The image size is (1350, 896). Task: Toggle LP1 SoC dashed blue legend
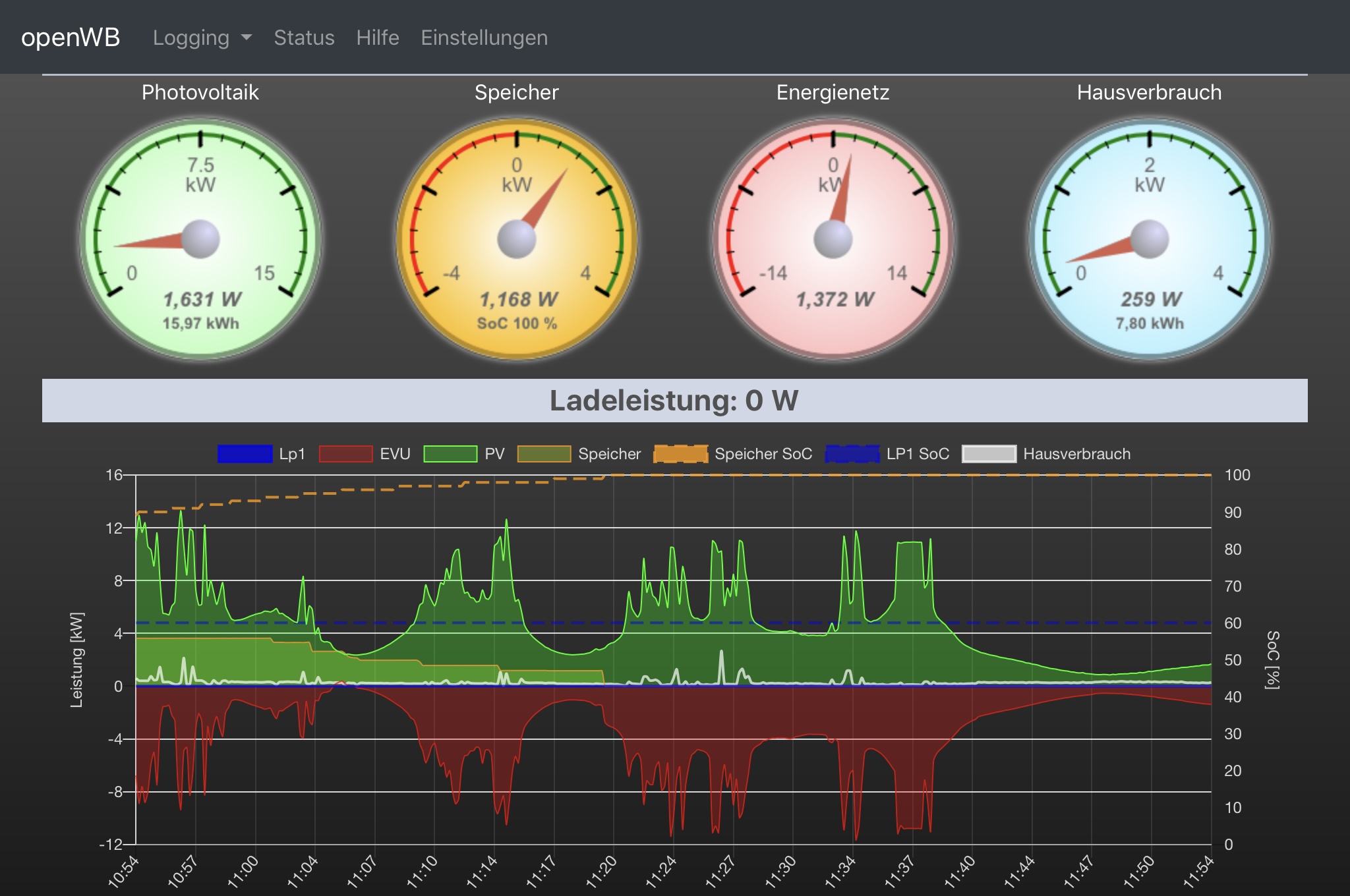click(852, 454)
